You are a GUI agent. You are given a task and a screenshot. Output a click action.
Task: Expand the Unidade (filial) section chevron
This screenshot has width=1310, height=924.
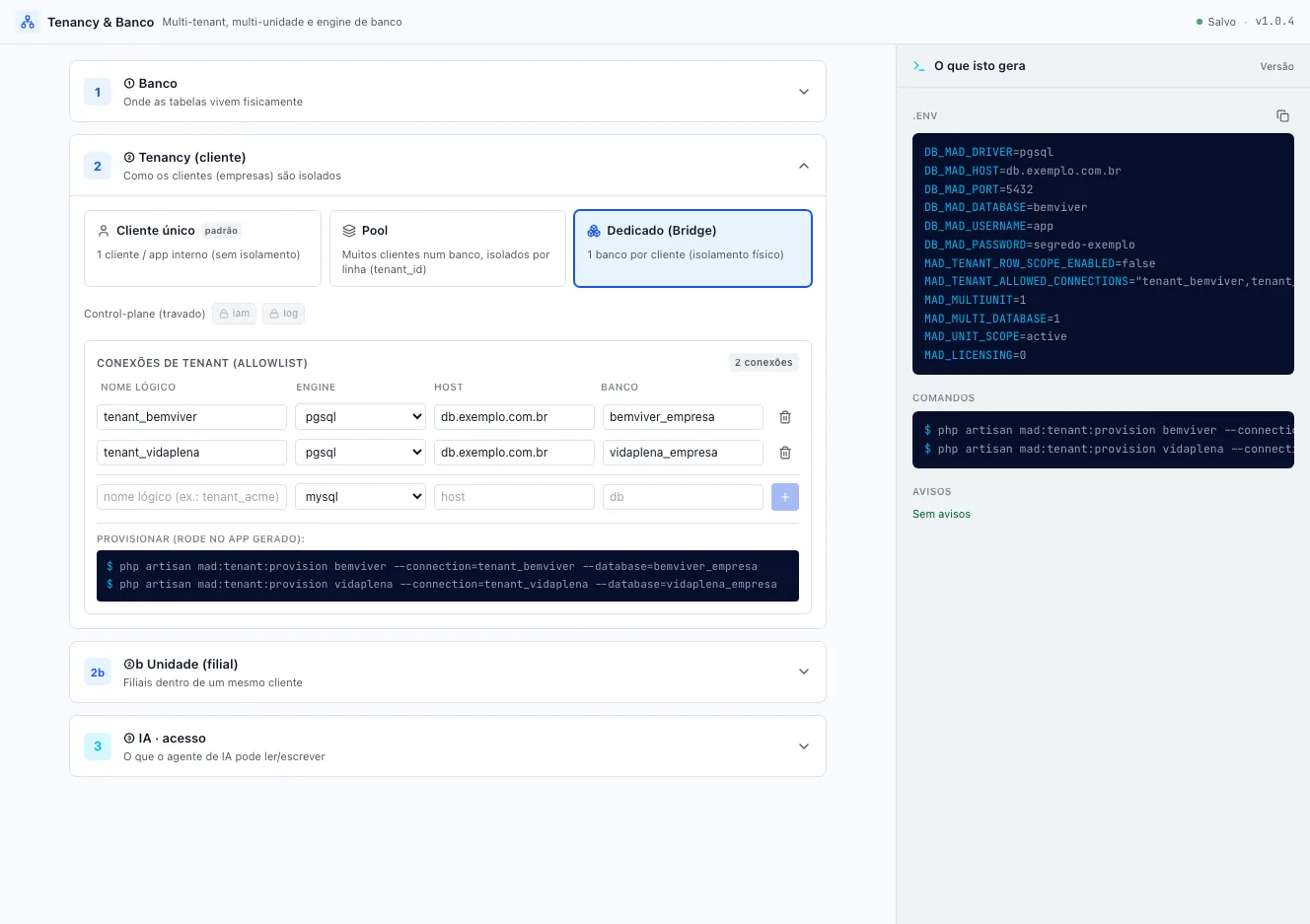[x=804, y=673]
